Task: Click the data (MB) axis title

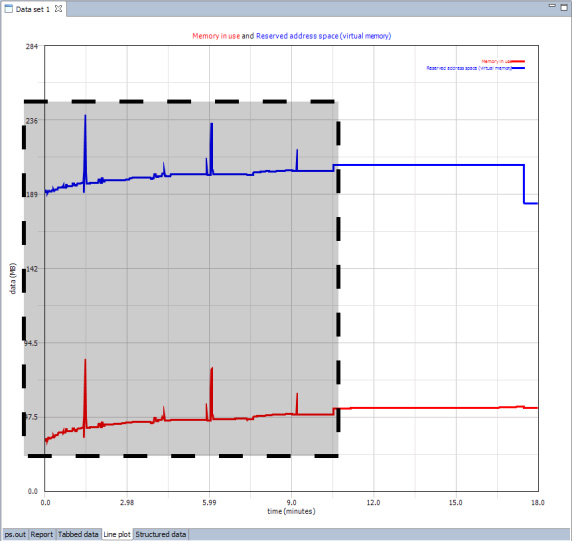Action: [13, 278]
